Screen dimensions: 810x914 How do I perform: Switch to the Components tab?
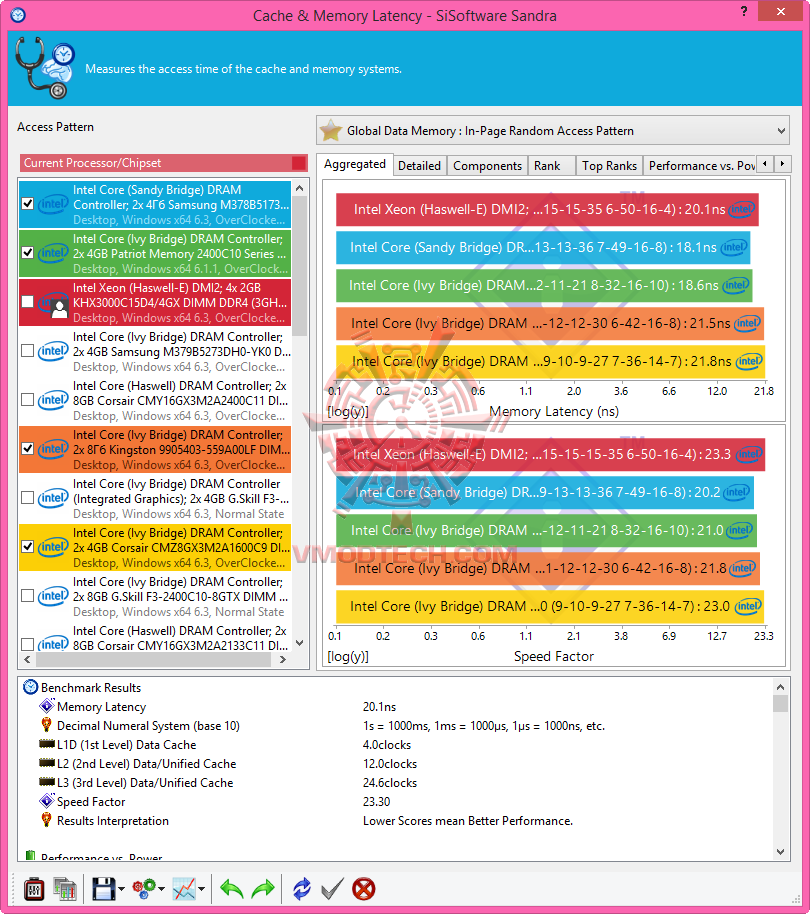[488, 166]
